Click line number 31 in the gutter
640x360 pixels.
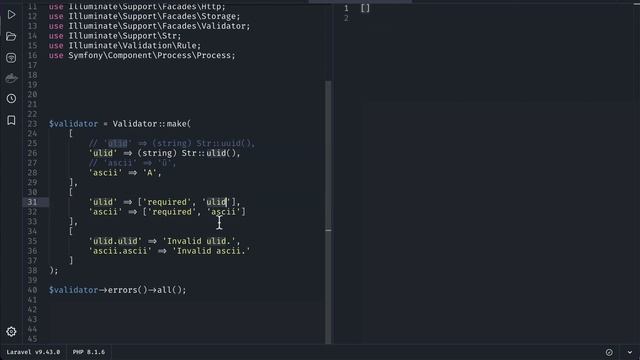(32, 202)
